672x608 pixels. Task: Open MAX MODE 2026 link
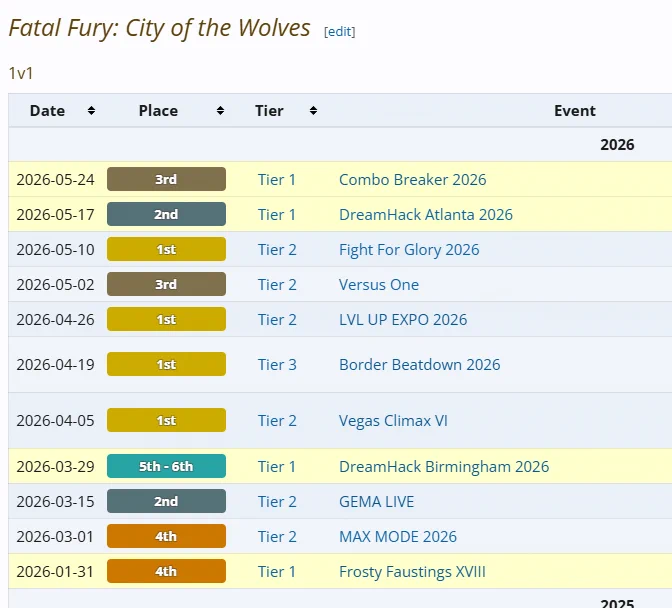[398, 536]
